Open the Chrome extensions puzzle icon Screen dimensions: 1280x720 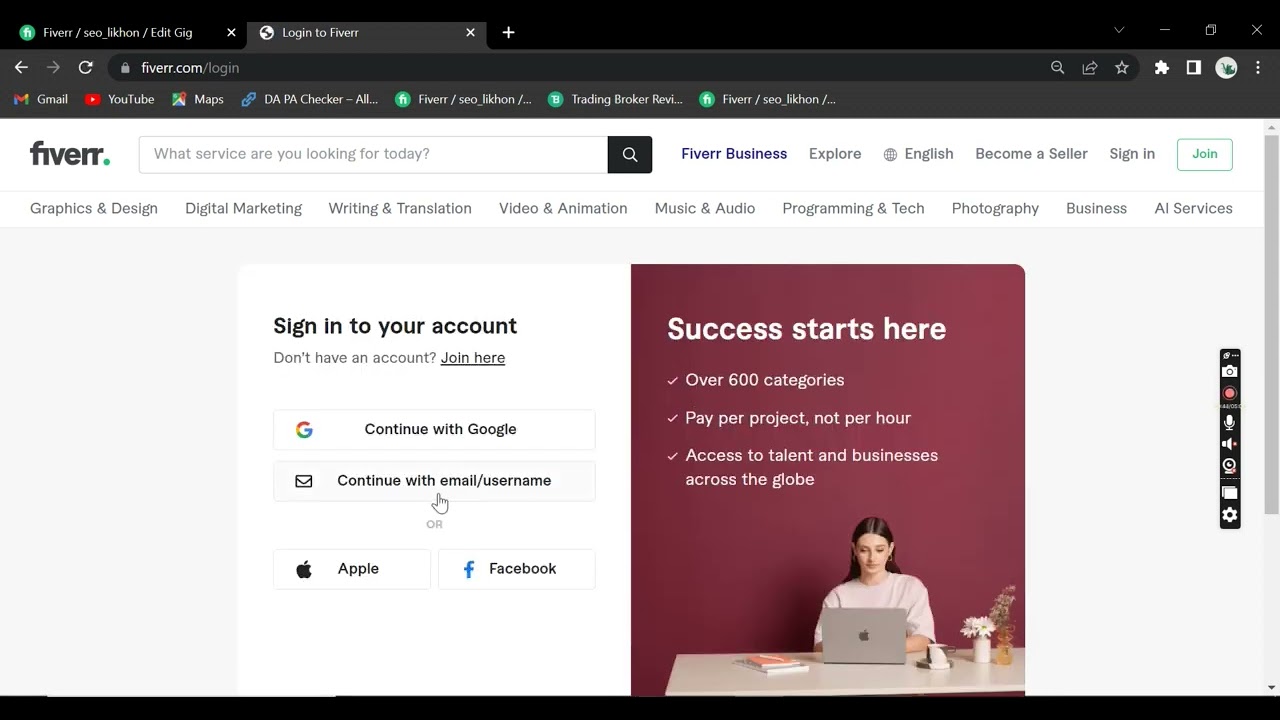pyautogui.click(x=1161, y=67)
